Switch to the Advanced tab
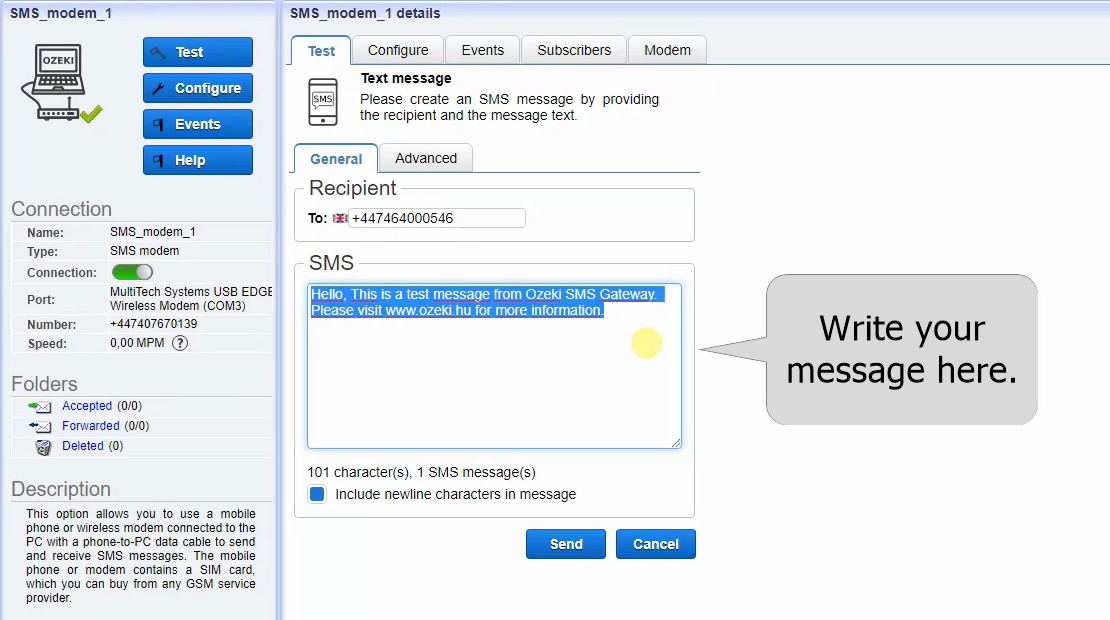The image size is (1110, 620). [425, 158]
